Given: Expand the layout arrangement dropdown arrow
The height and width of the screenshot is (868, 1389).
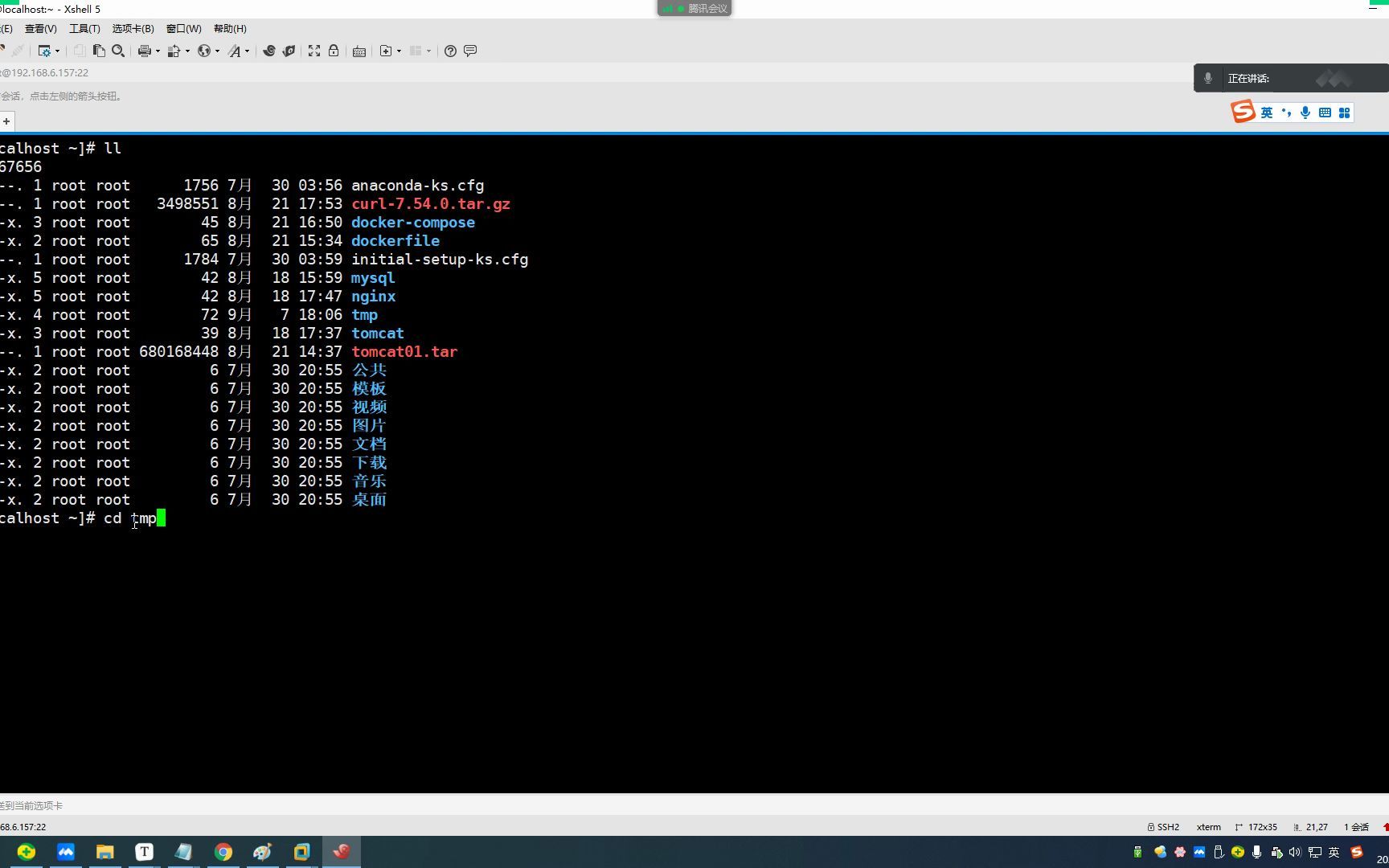Looking at the screenshot, I should tap(428, 51).
